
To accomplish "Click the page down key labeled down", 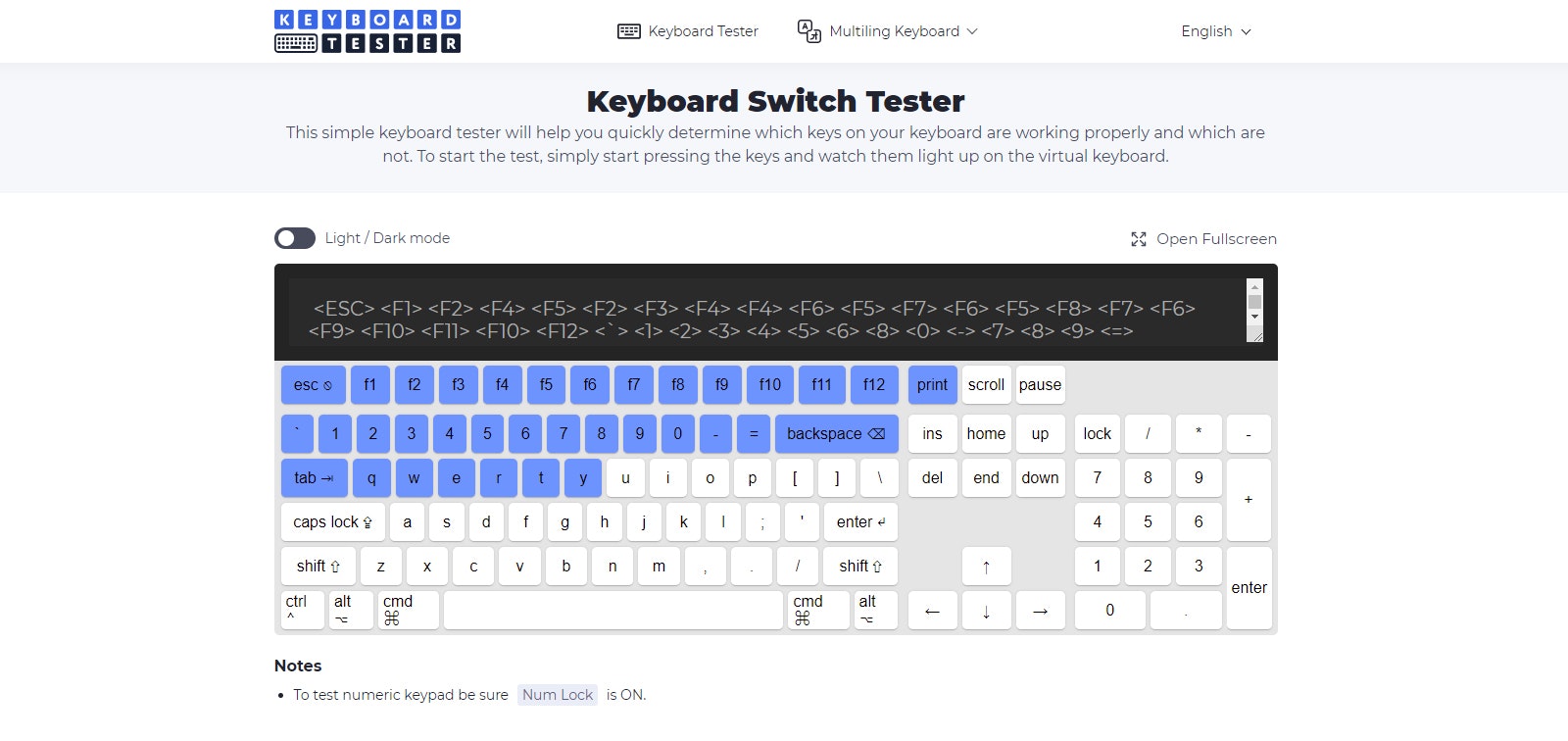I will 1040,478.
